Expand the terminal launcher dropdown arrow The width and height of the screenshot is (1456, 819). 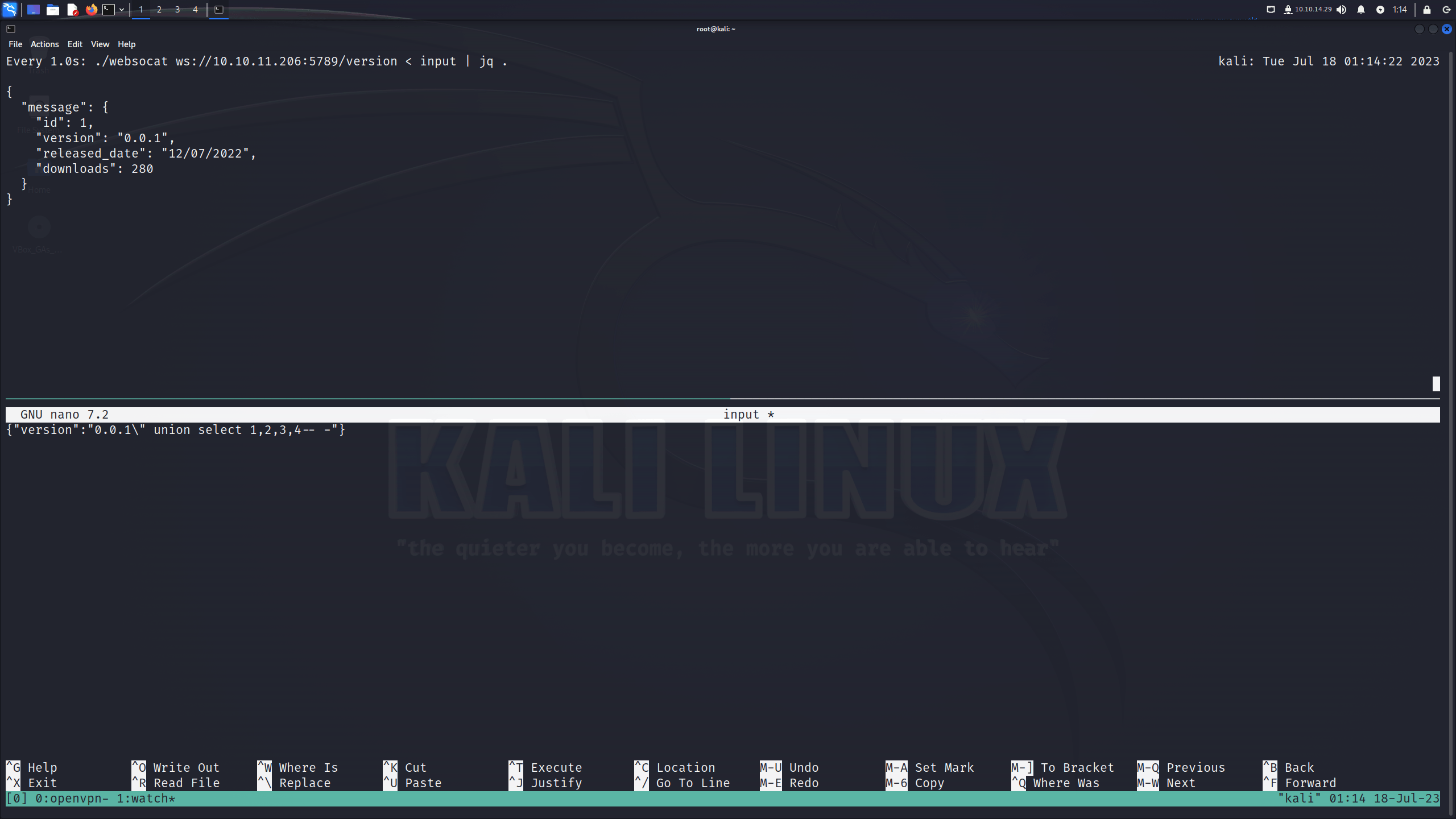[122, 10]
